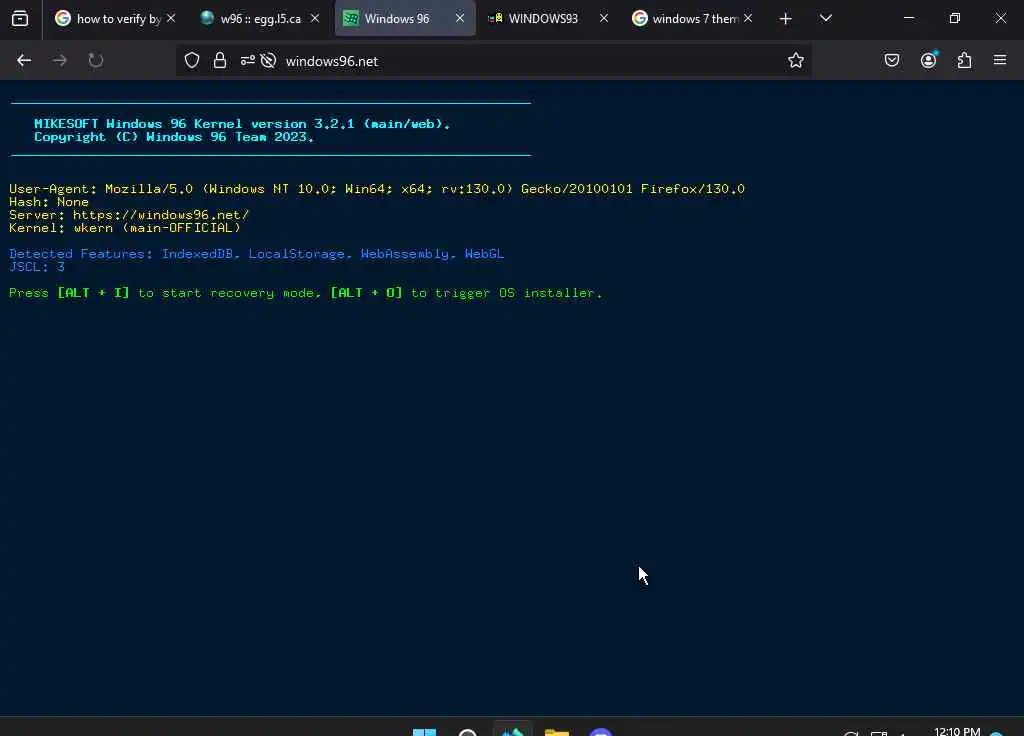Open File Explorer from taskbar

point(556,731)
